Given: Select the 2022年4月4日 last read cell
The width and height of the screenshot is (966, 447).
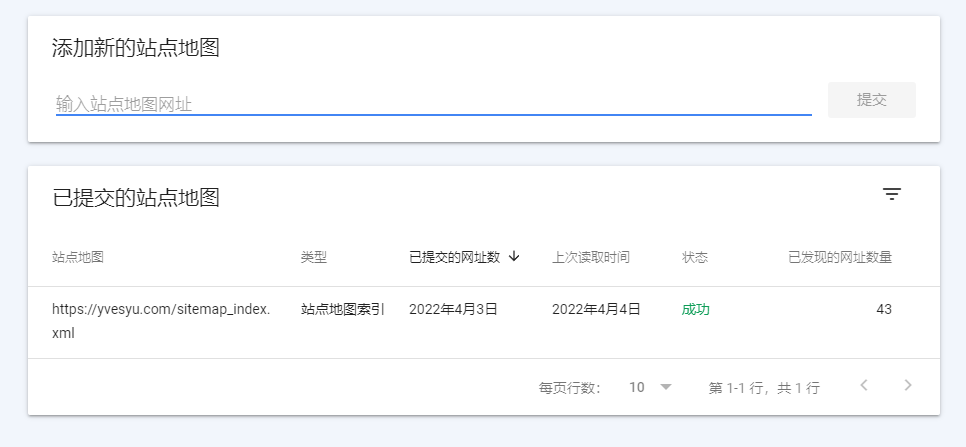Looking at the screenshot, I should click(x=596, y=309).
